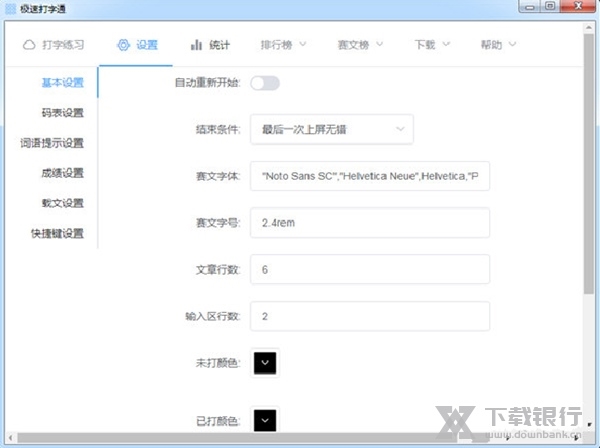Click the 赛文字体 input field
This screenshot has width=600, height=448.
pos(370,176)
